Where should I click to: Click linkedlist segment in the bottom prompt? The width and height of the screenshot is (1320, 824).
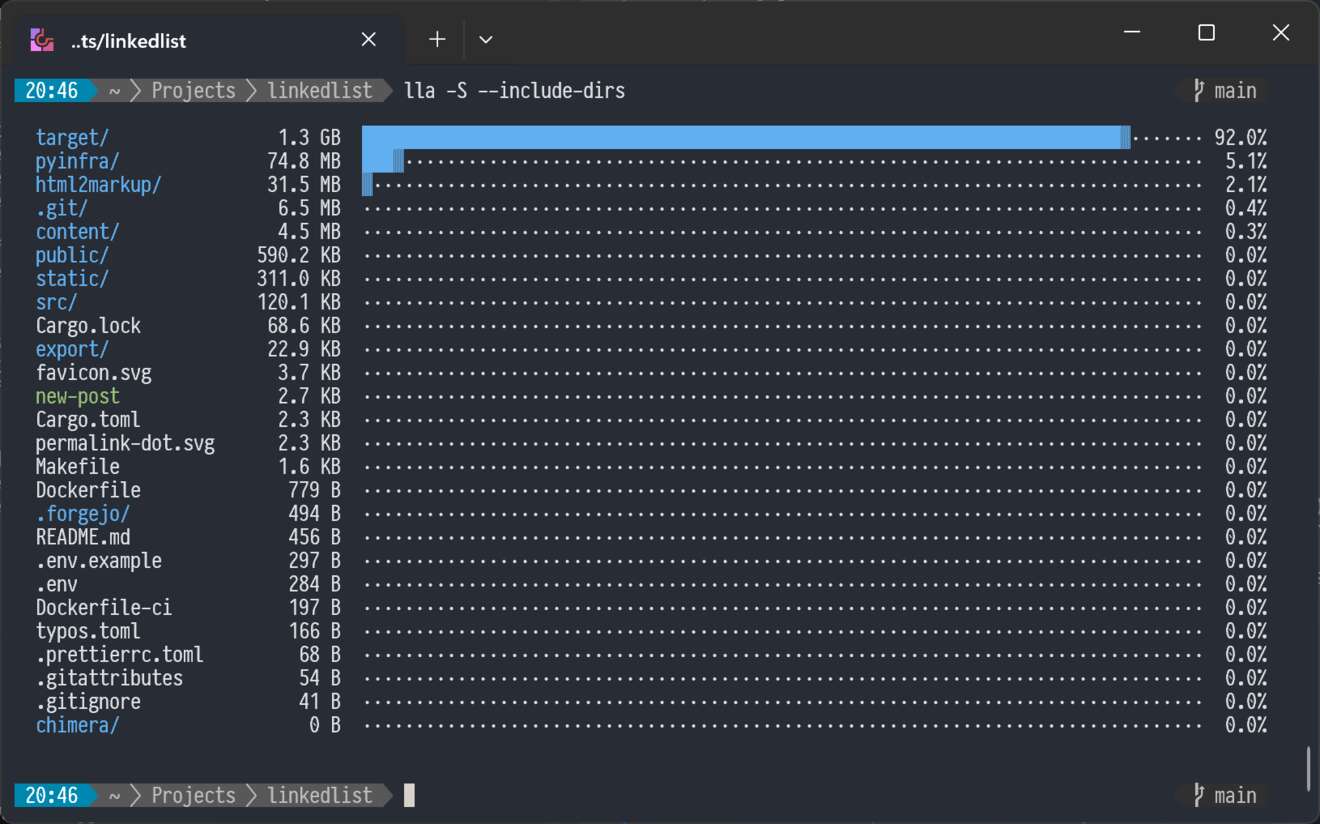[319, 796]
